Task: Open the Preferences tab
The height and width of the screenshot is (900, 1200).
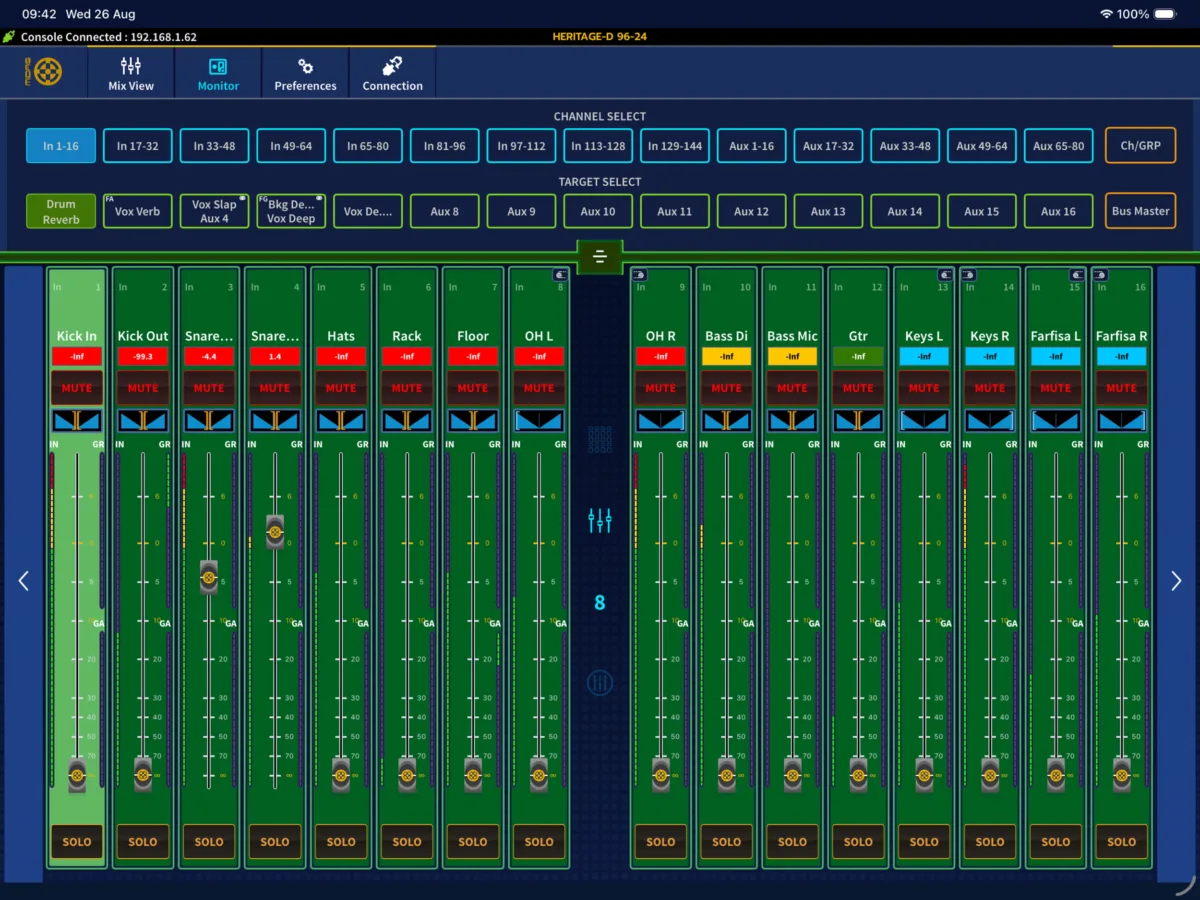Action: point(305,72)
